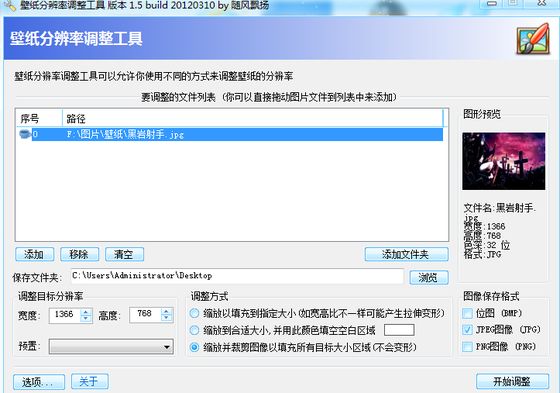
Task: Select scale-to-fit with color fill radio option
Action: [x=194, y=330]
